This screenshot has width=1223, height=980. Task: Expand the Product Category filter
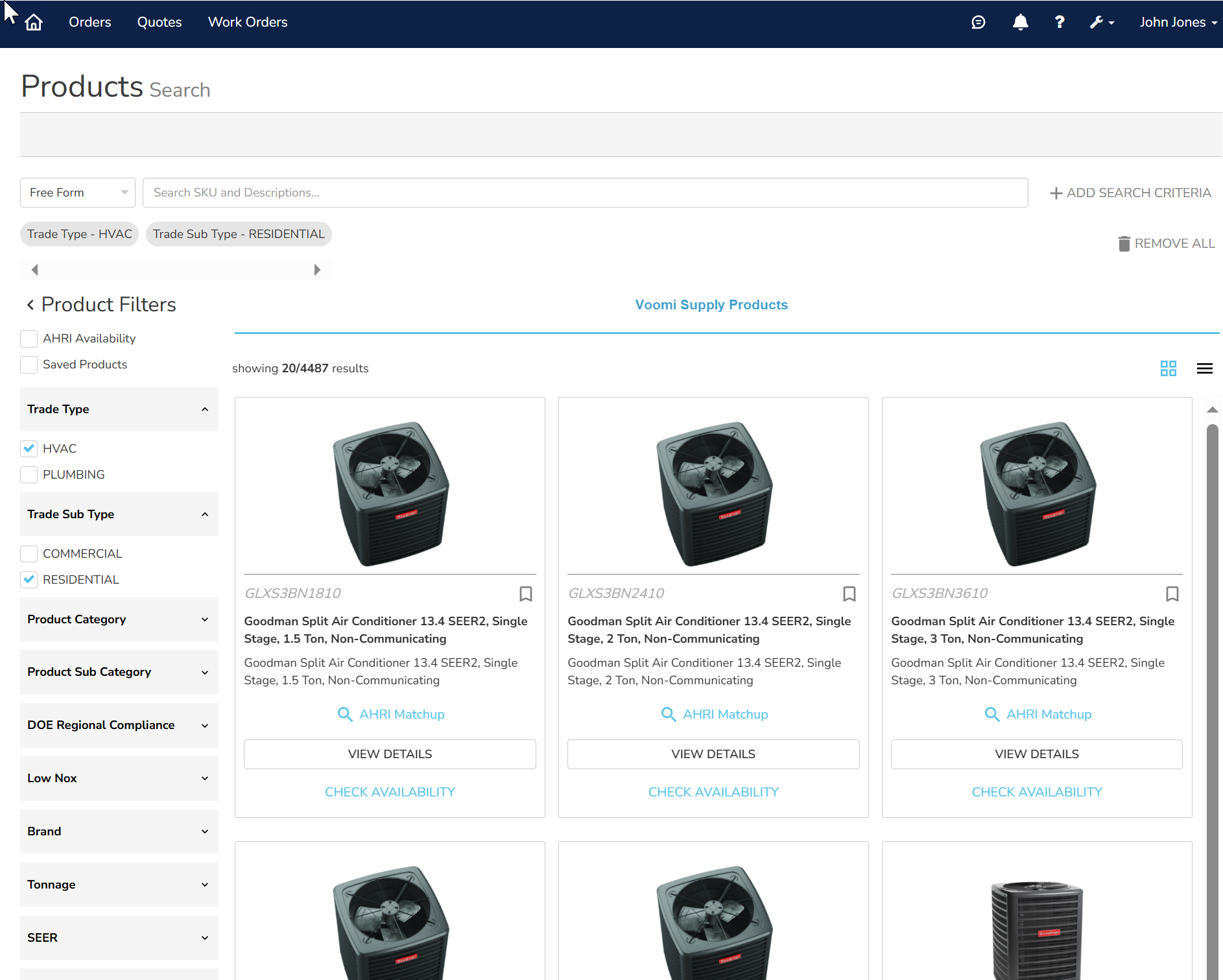tap(119, 619)
